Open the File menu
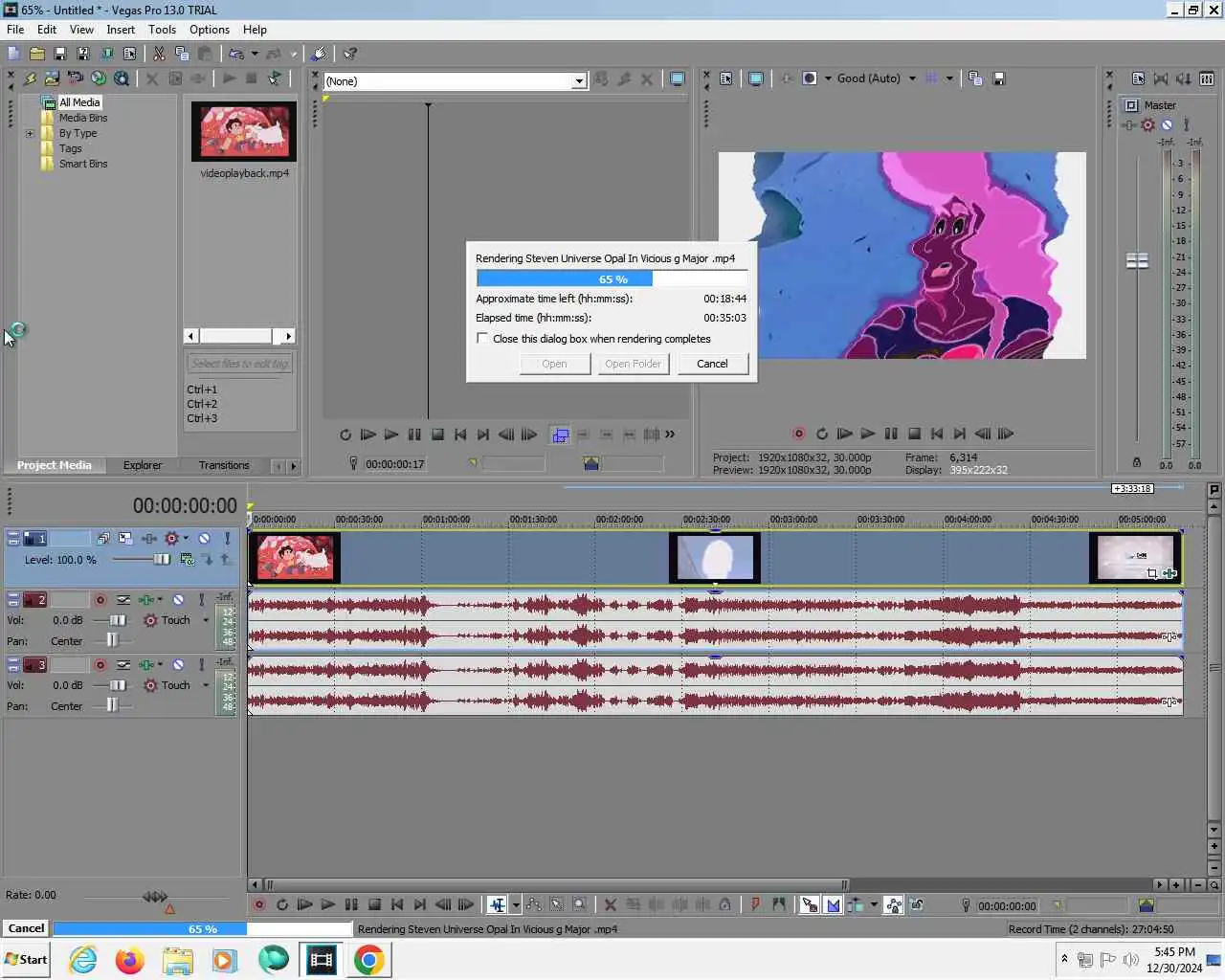The image size is (1225, 980). (15, 30)
